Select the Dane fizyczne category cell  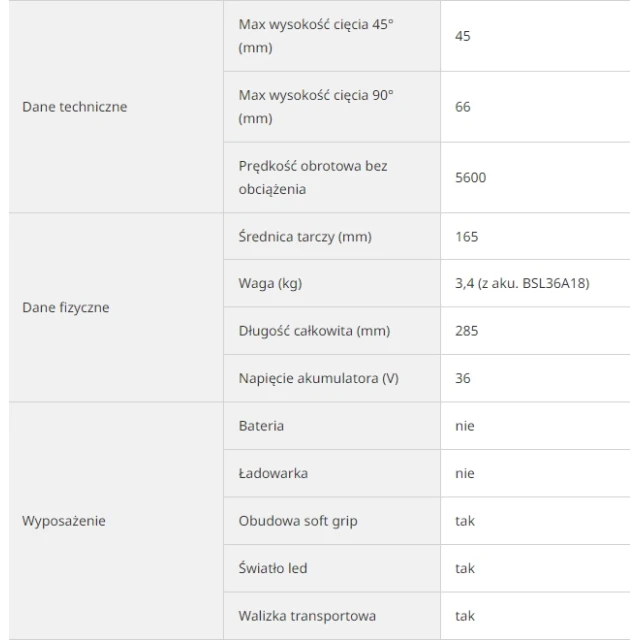116,307
